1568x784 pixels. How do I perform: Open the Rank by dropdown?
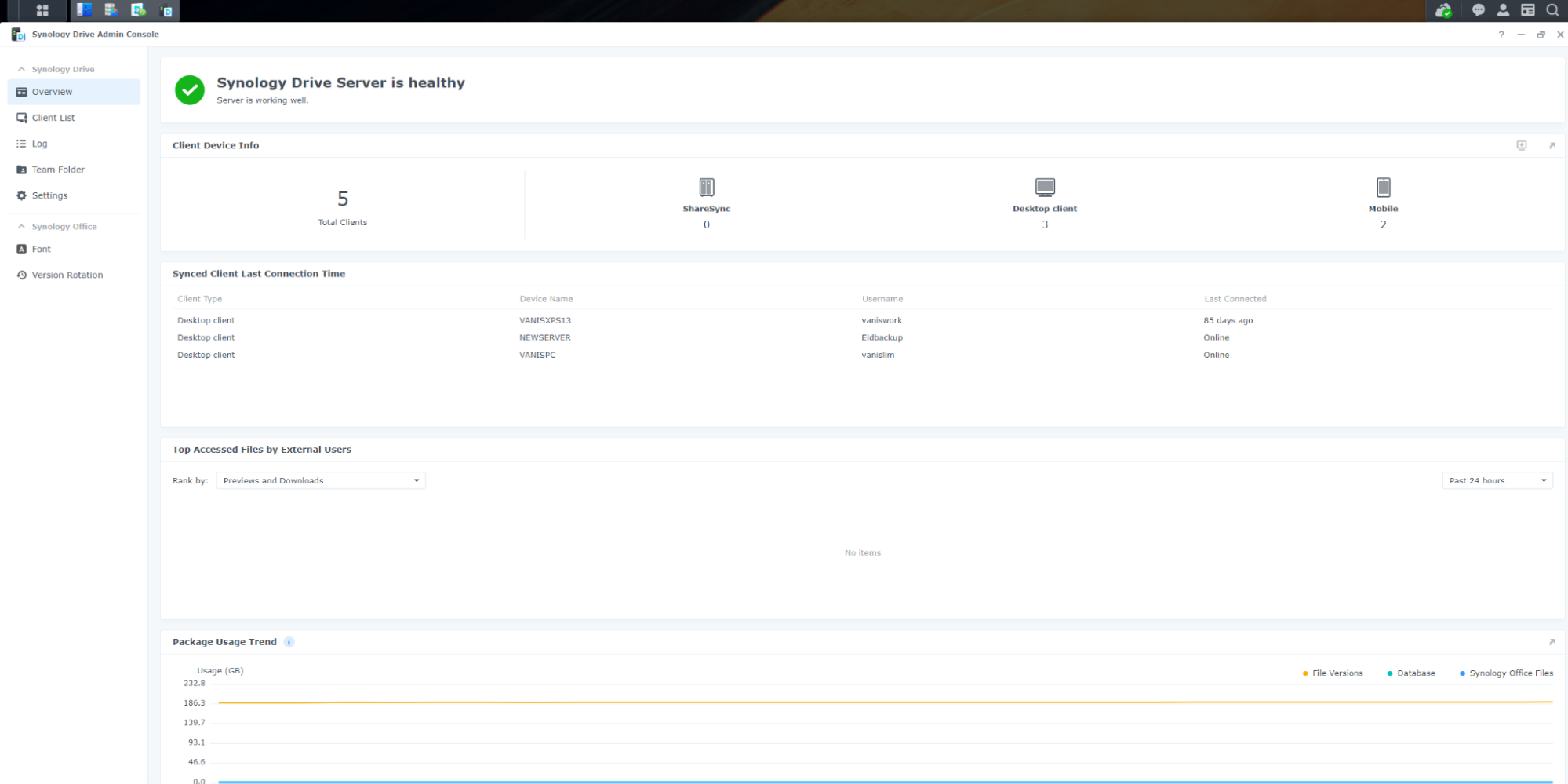click(321, 480)
